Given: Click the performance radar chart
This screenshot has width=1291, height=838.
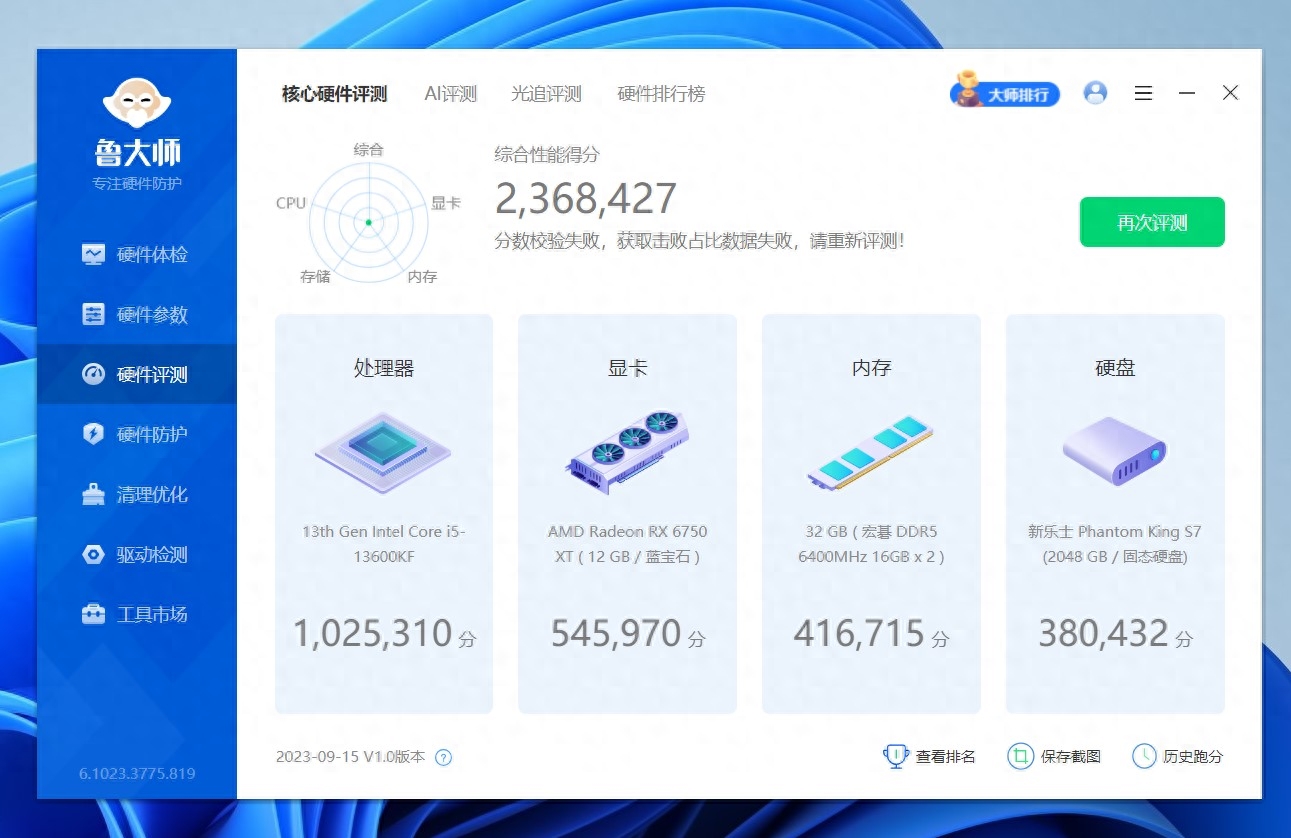Looking at the screenshot, I should pos(368,220).
